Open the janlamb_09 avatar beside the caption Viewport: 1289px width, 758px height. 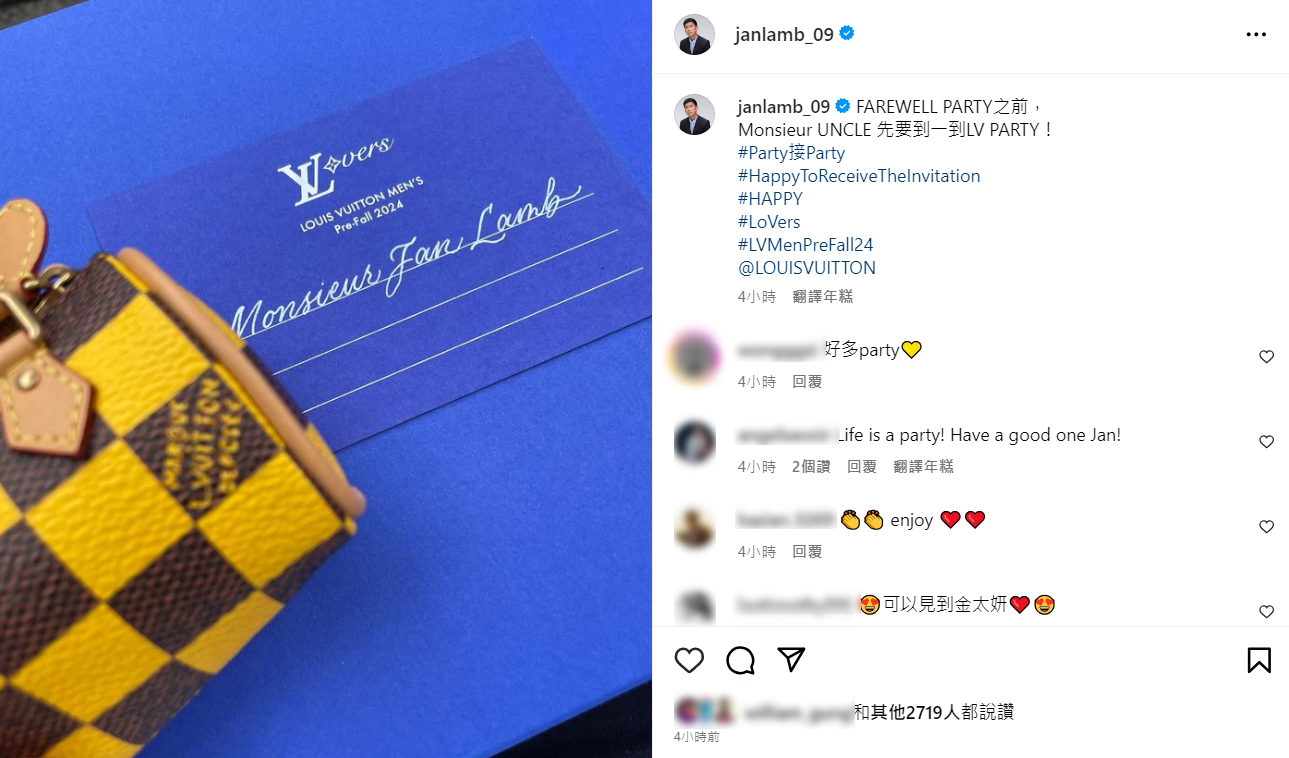pos(694,114)
